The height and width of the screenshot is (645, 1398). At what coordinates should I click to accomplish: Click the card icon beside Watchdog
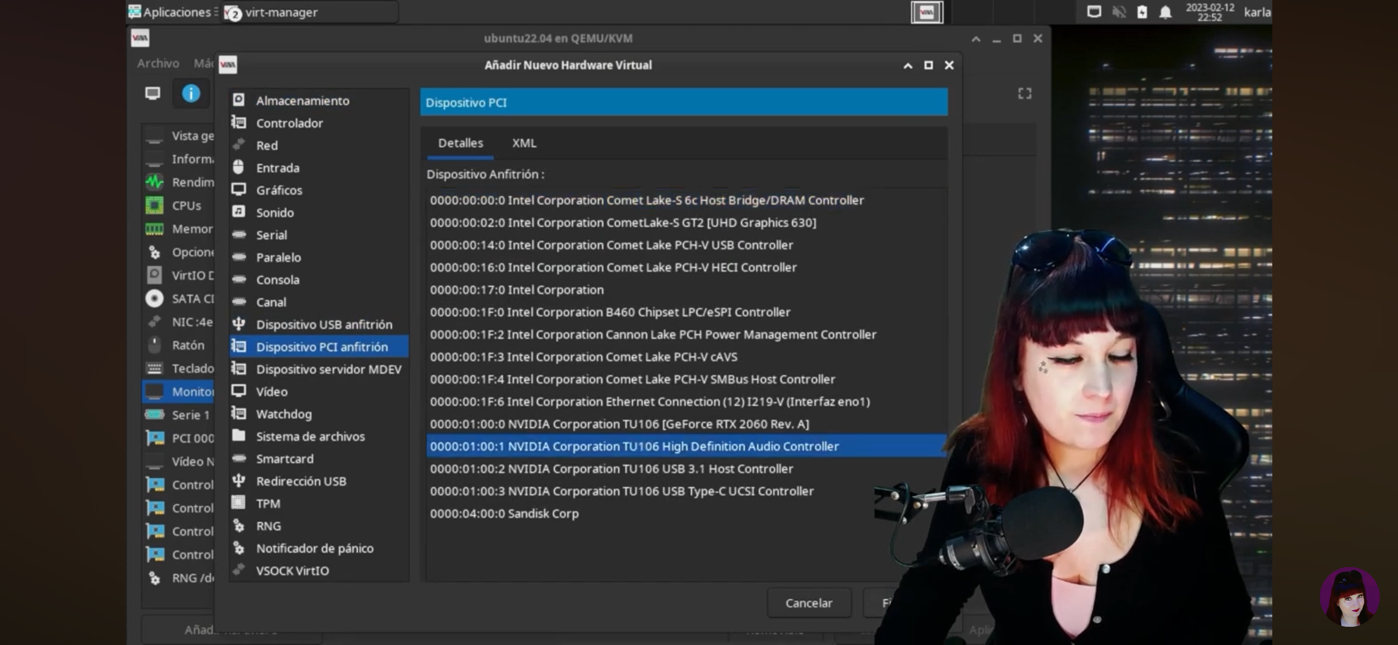pyautogui.click(x=239, y=413)
